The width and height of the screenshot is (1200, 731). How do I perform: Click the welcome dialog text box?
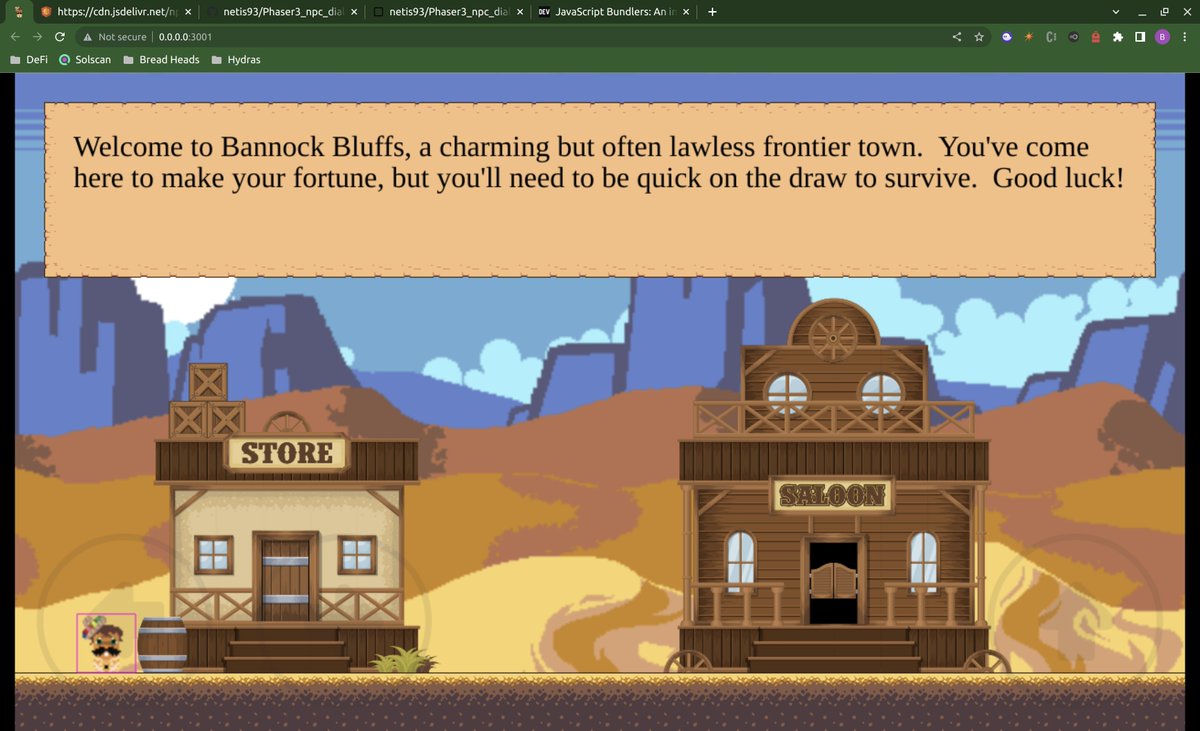coord(600,189)
